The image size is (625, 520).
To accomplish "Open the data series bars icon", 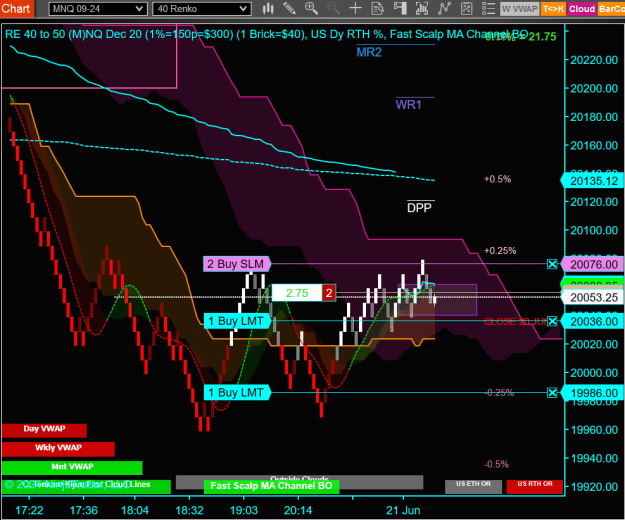I will tap(422, 8).
